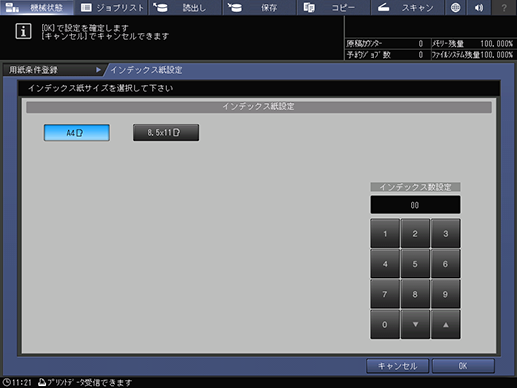This screenshot has width=517, height=388.
Task: Click the インデックス数設定 label
Action: (415, 187)
